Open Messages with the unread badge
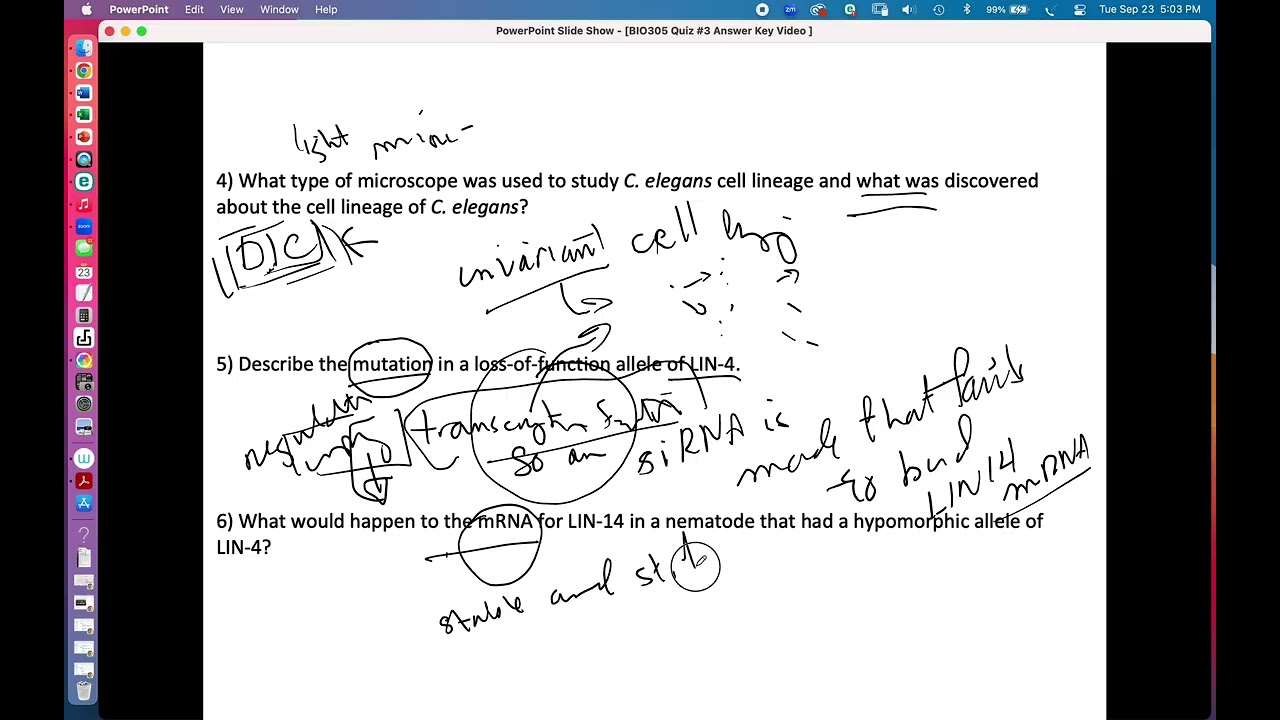The height and width of the screenshot is (720, 1280). (x=84, y=248)
